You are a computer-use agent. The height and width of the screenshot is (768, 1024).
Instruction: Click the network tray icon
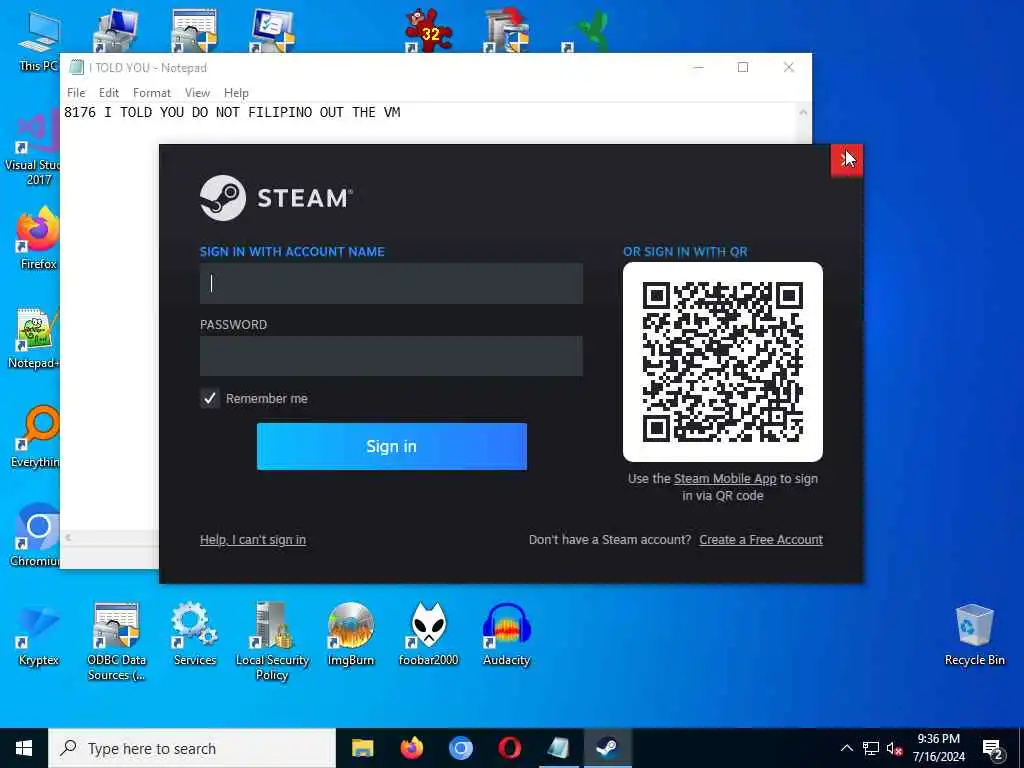[871, 748]
